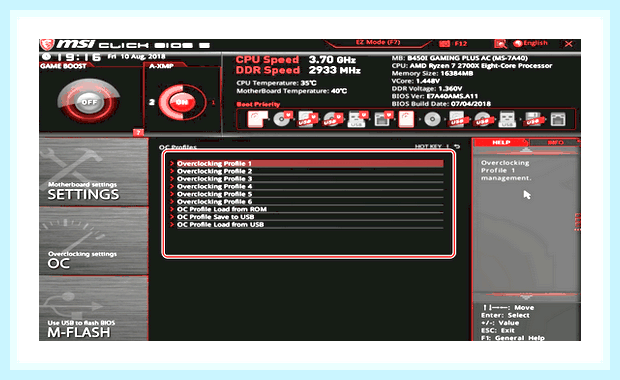Select the badged CD drive boot device
Screen dimensions: 620x380
(282, 119)
